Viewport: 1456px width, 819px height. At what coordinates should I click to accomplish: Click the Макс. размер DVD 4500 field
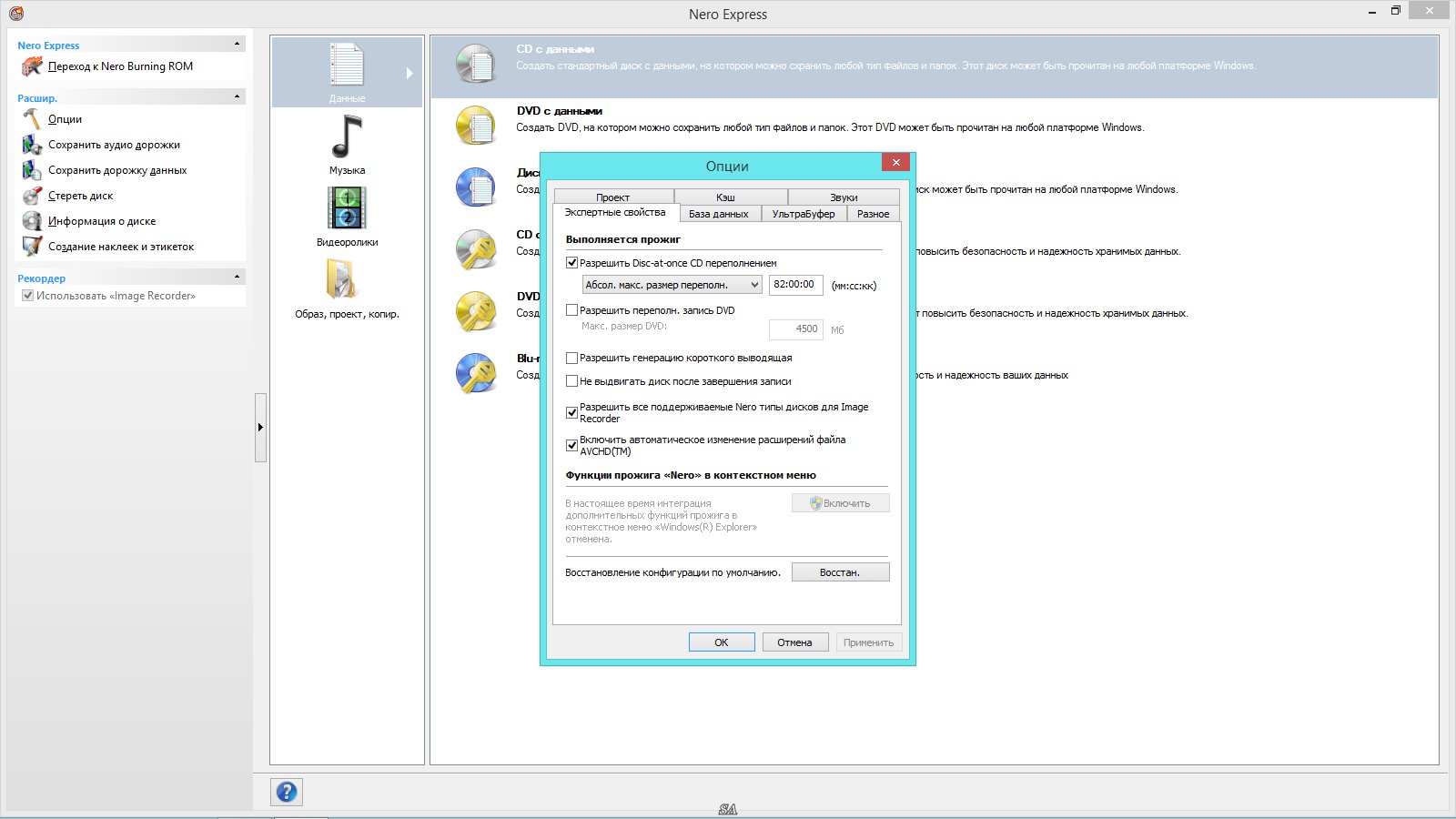pos(796,329)
